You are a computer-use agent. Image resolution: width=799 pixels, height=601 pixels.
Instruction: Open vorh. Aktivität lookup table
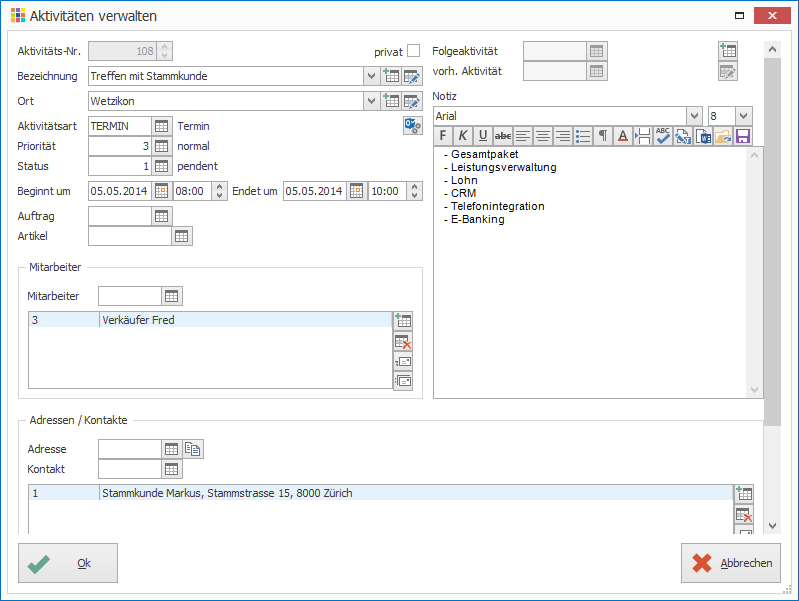coord(597,71)
